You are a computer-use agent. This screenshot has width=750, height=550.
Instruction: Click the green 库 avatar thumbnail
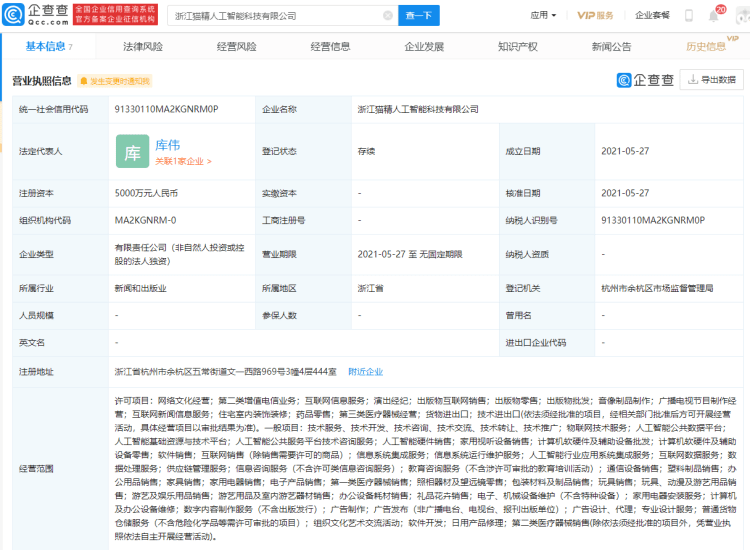pyautogui.click(x=132, y=152)
